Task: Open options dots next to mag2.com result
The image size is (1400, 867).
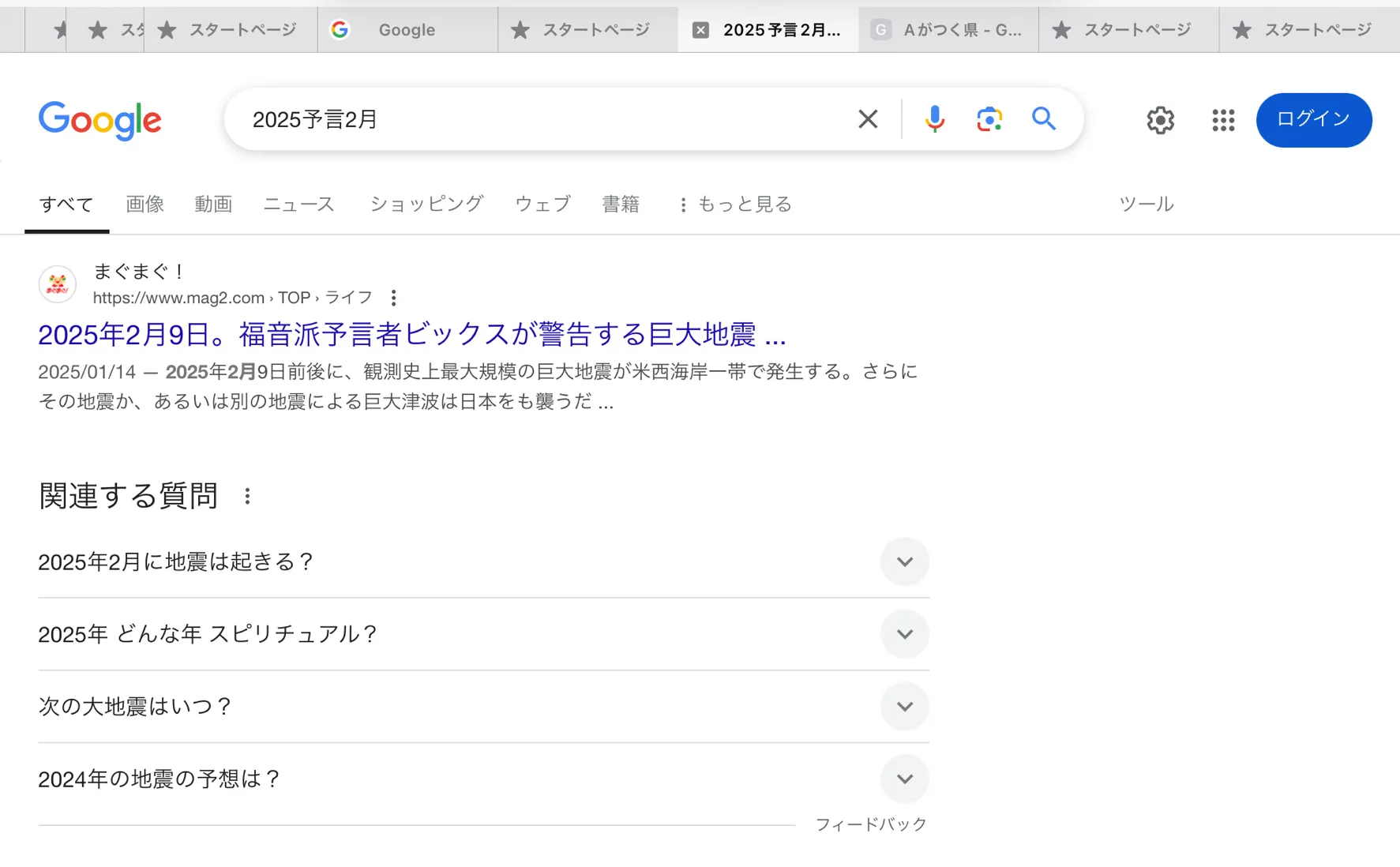Action: 393,298
